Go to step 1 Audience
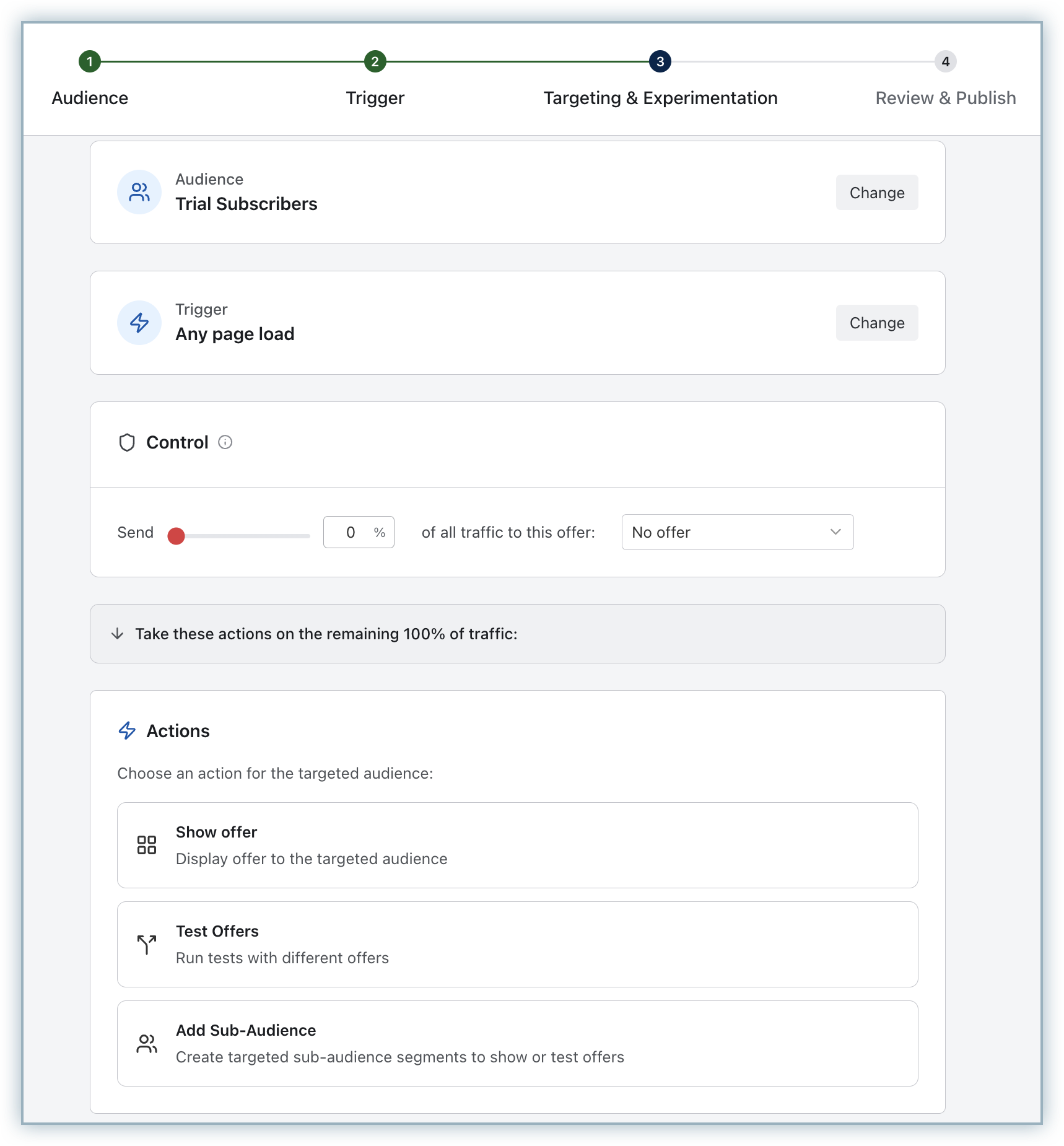 point(90,61)
